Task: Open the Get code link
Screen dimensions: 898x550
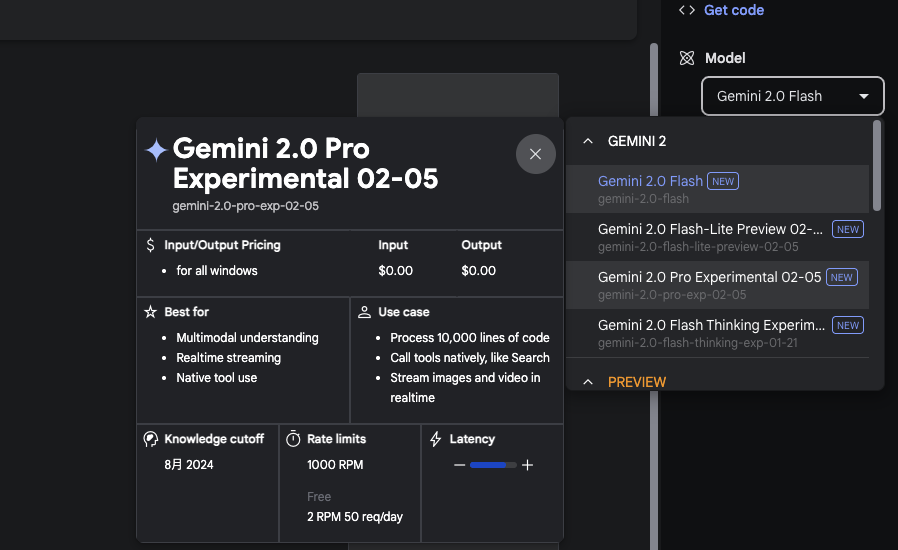Action: (x=734, y=10)
